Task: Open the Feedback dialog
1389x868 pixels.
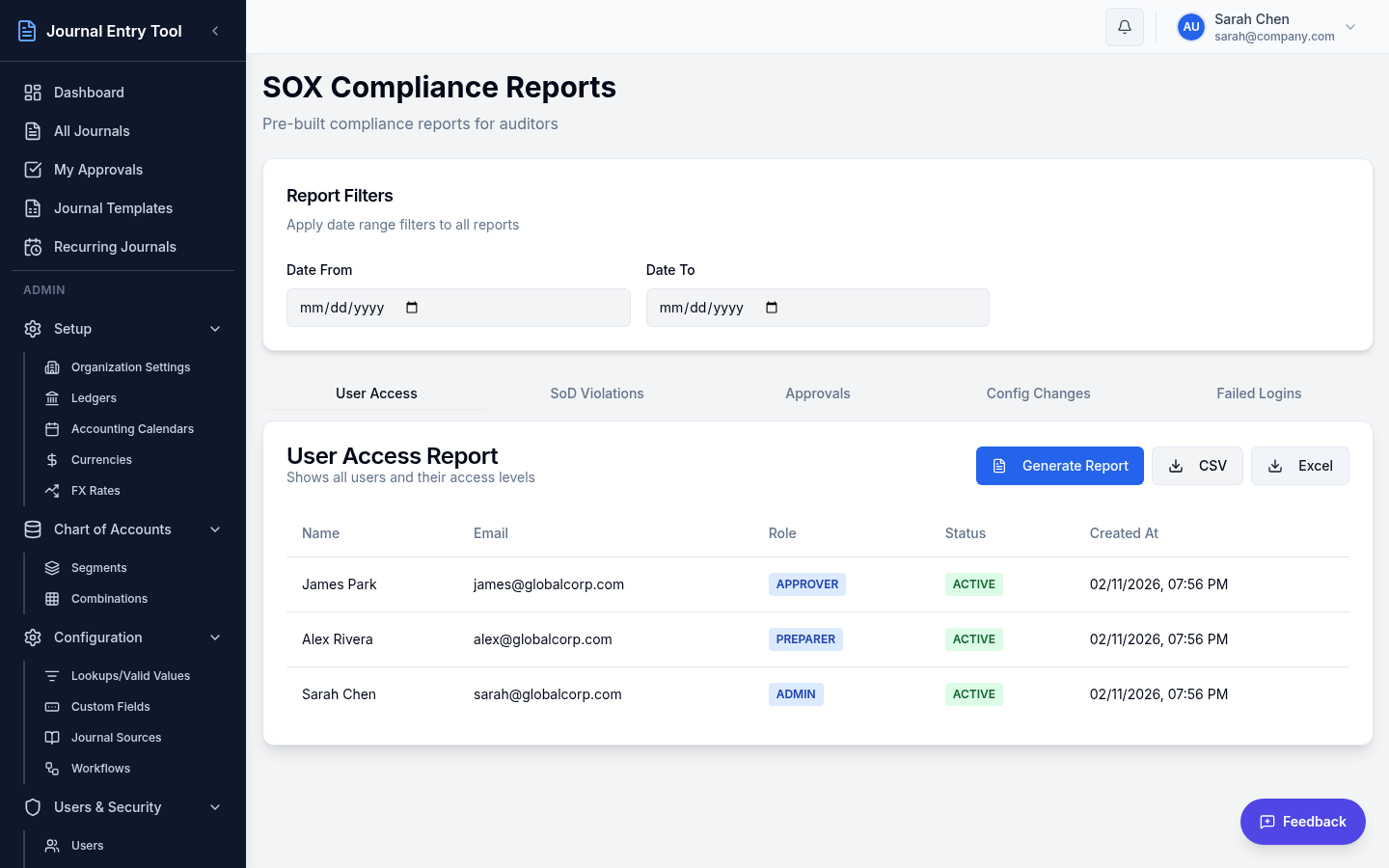Action: coord(1302,822)
